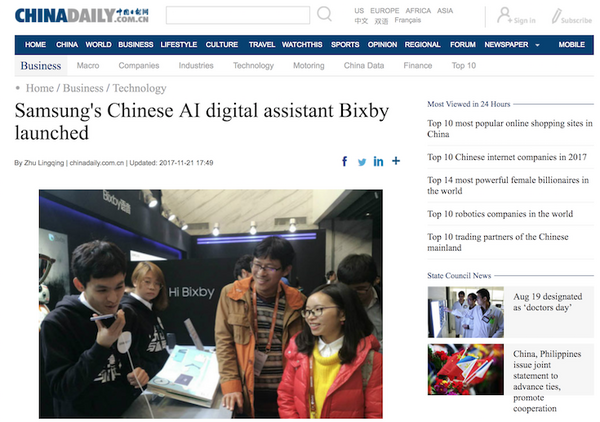Open the BUSINESS menu in navigation bar
600x422 pixels.
coord(135,45)
